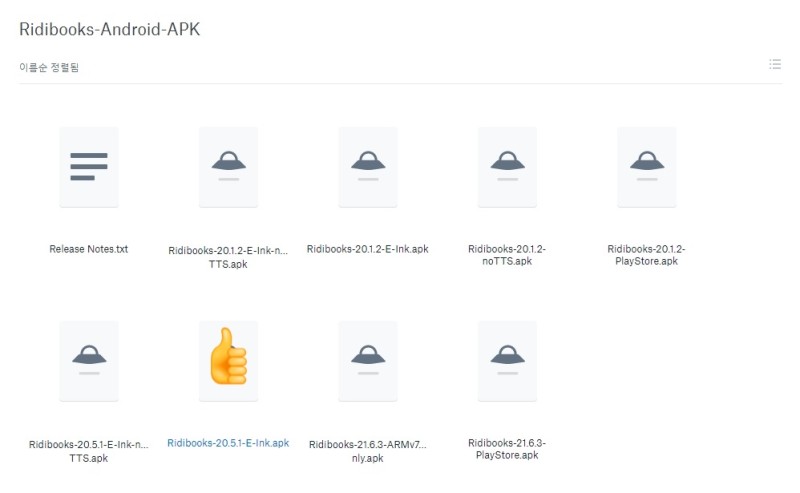Click the 'Ridibooks-20.1.2-E-Ink.apk' file name
The width and height of the screenshot is (800, 493).
[367, 249]
